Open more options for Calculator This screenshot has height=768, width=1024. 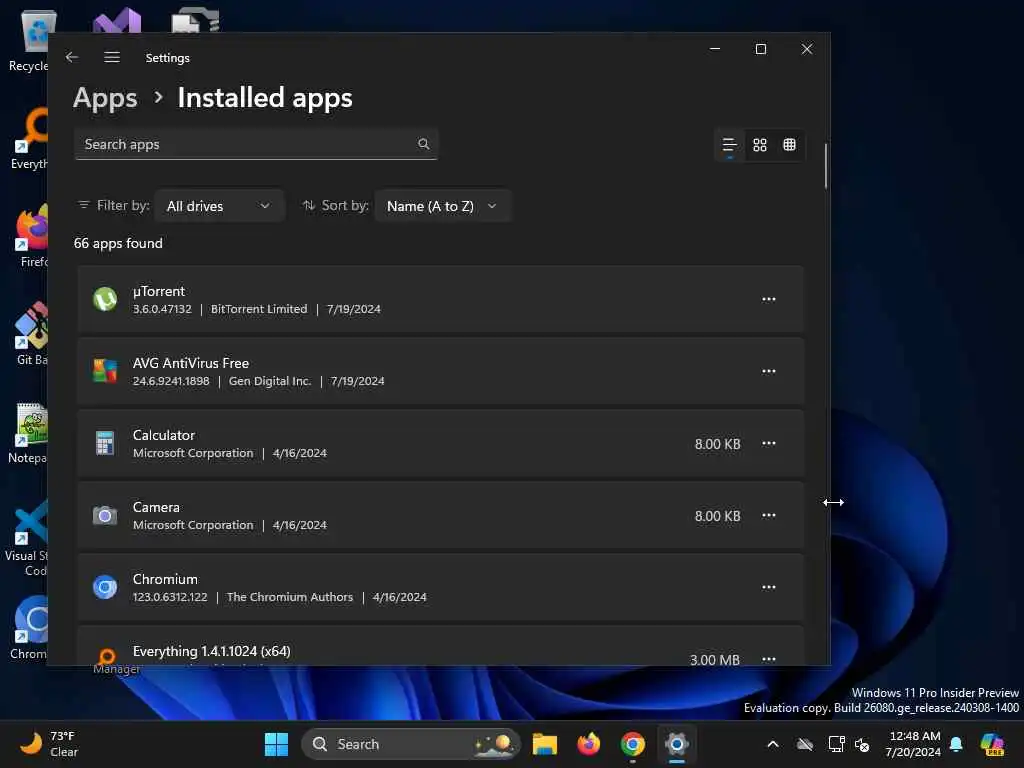[769, 443]
